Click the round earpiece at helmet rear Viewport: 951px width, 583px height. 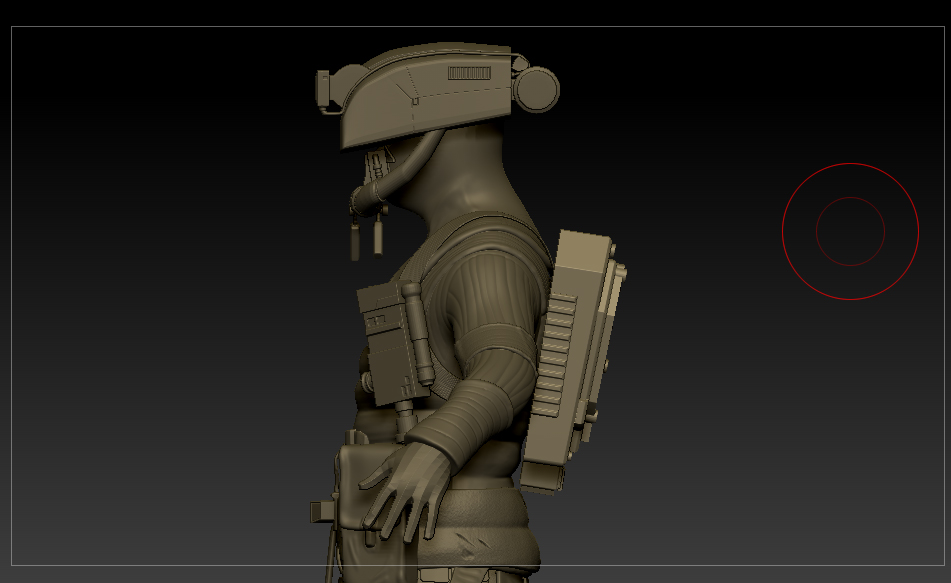pos(537,89)
